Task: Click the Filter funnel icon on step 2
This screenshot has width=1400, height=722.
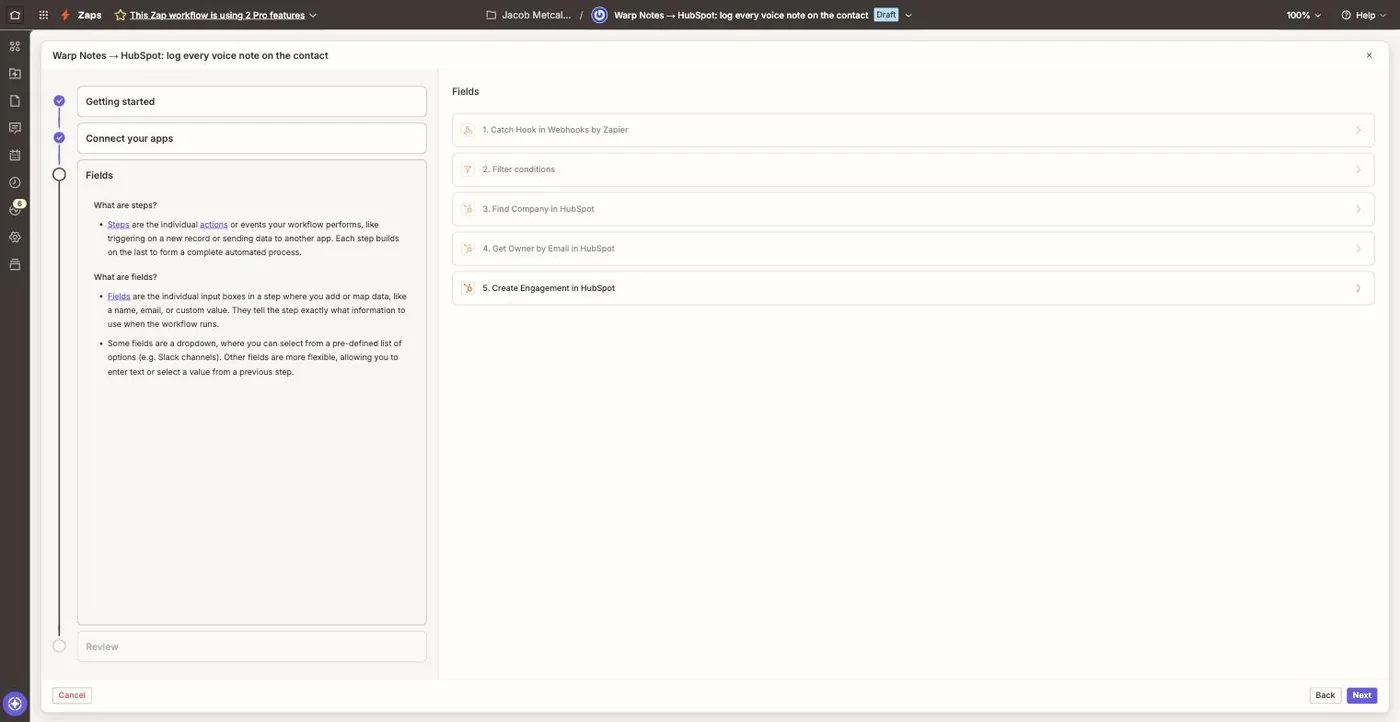Action: (467, 169)
